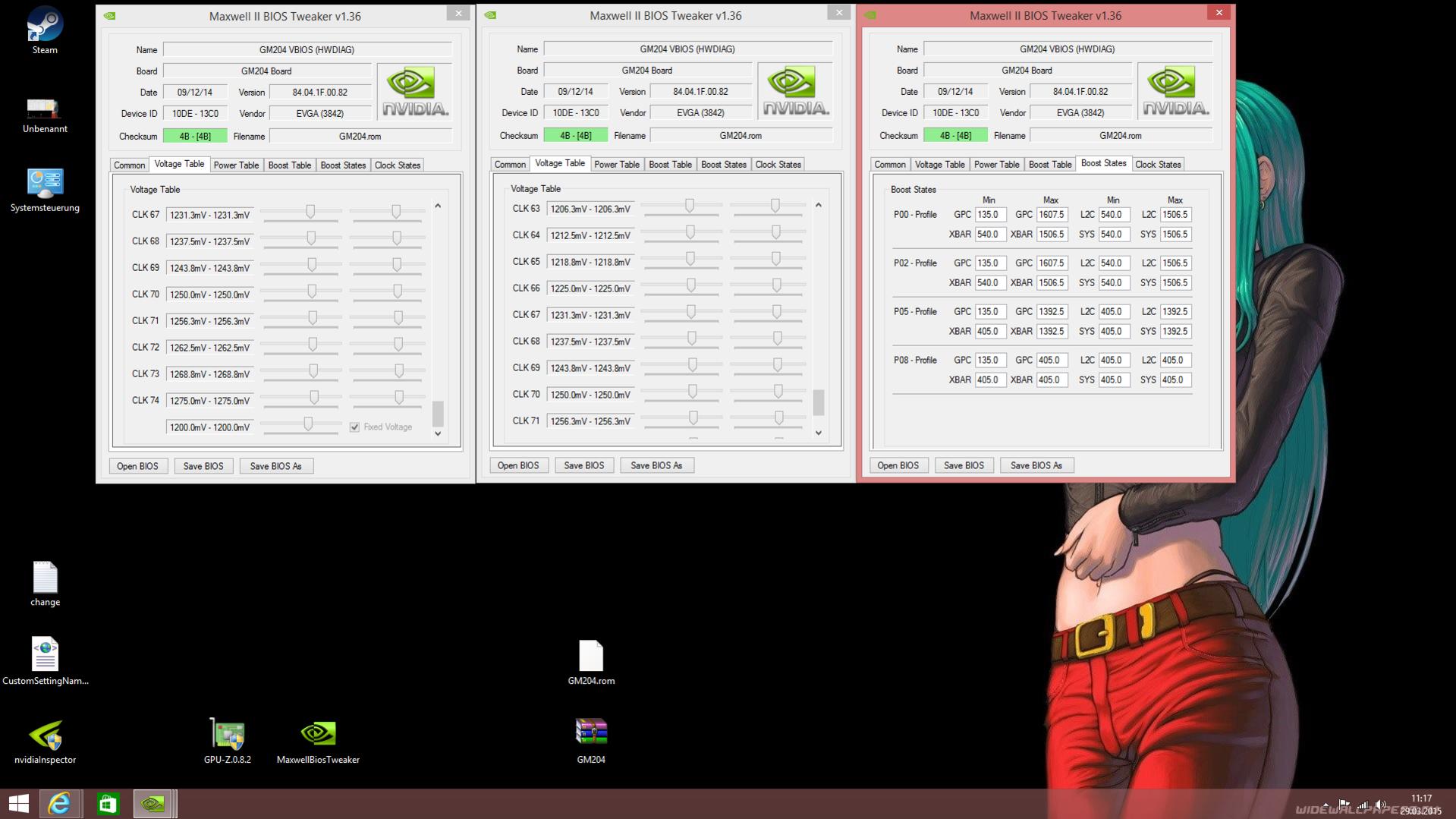Switch to Power Table tab in left window
The width and height of the screenshot is (1456, 819).
tap(236, 165)
